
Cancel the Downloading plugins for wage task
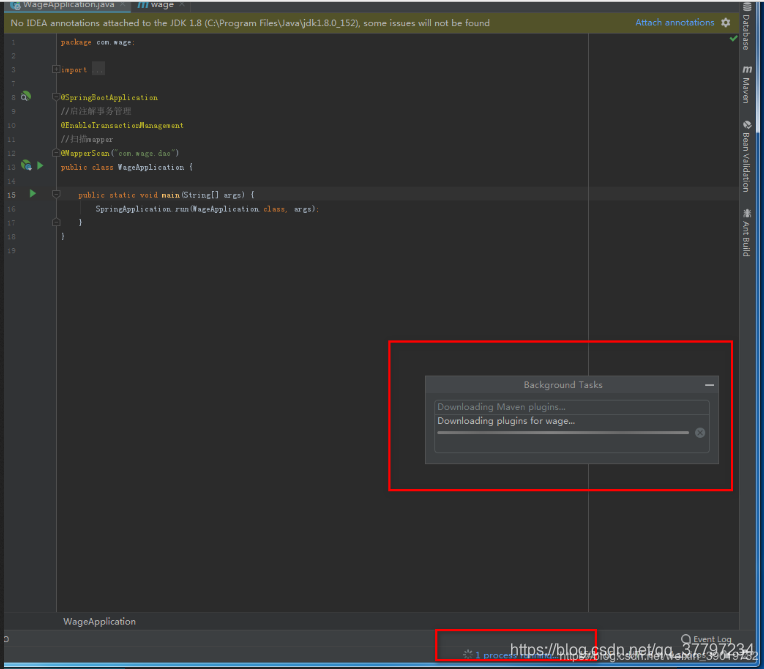click(x=700, y=433)
